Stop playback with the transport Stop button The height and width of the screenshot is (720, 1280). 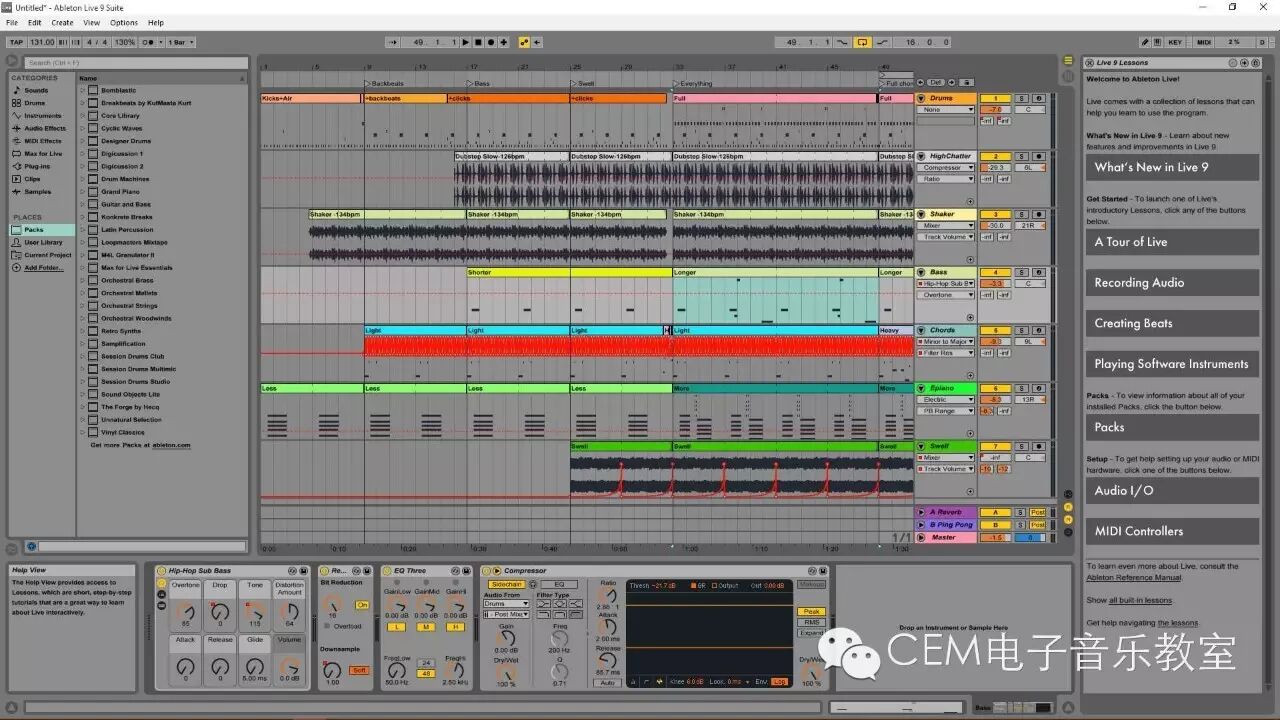coord(477,42)
